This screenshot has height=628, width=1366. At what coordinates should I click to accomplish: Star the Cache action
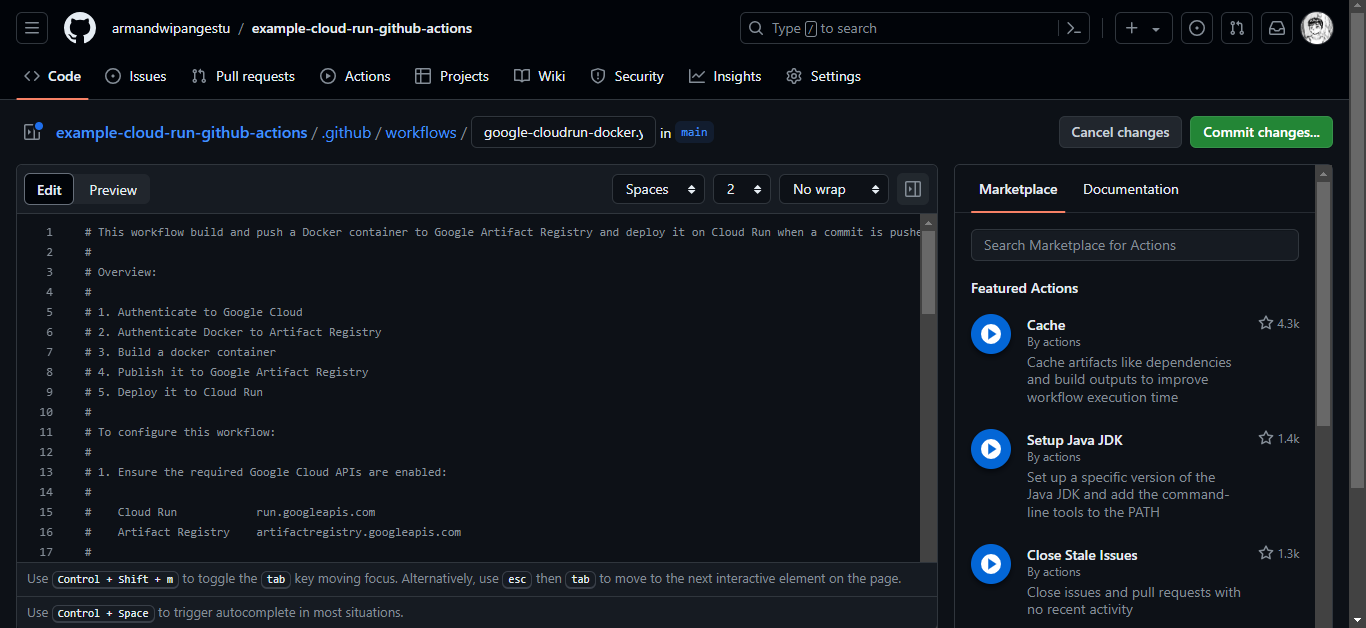(x=1266, y=323)
